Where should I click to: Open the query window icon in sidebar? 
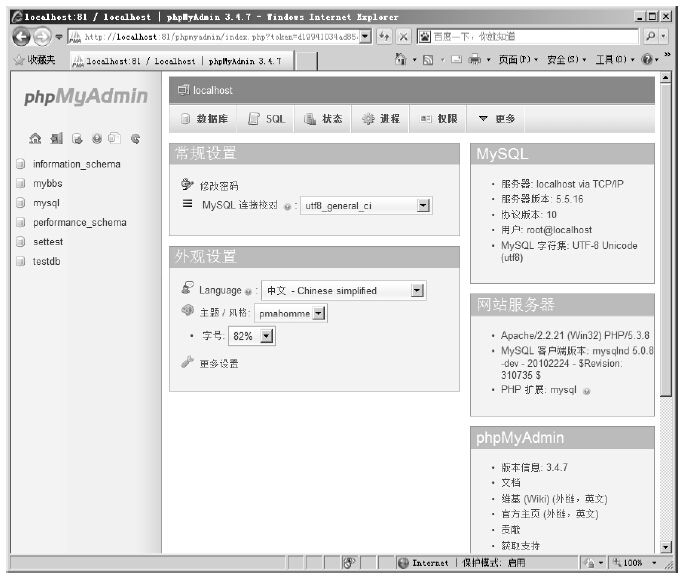point(77,139)
